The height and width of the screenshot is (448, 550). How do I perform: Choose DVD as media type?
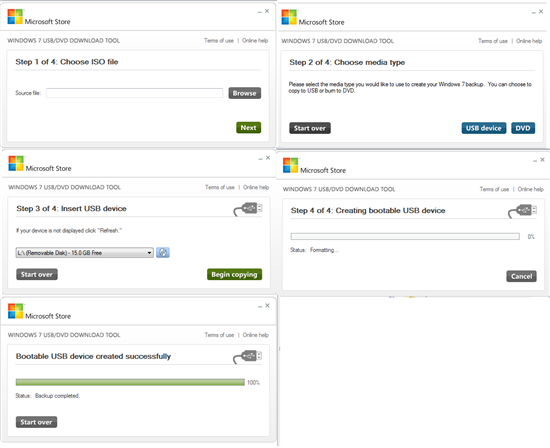pyautogui.click(x=523, y=128)
